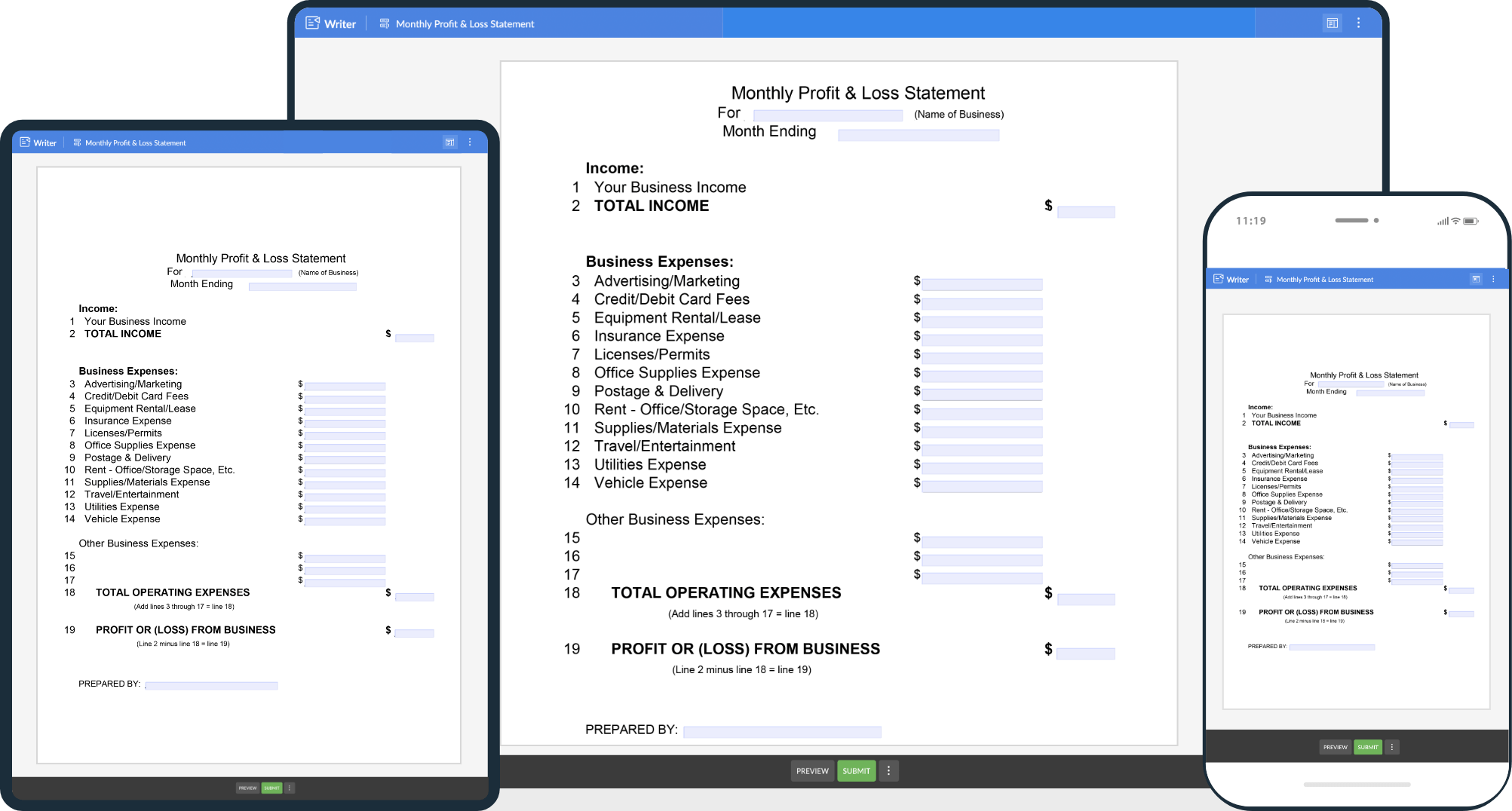Click the Writer logo icon on the phone header
Viewport: 1512px width, 811px height.
(1218, 279)
